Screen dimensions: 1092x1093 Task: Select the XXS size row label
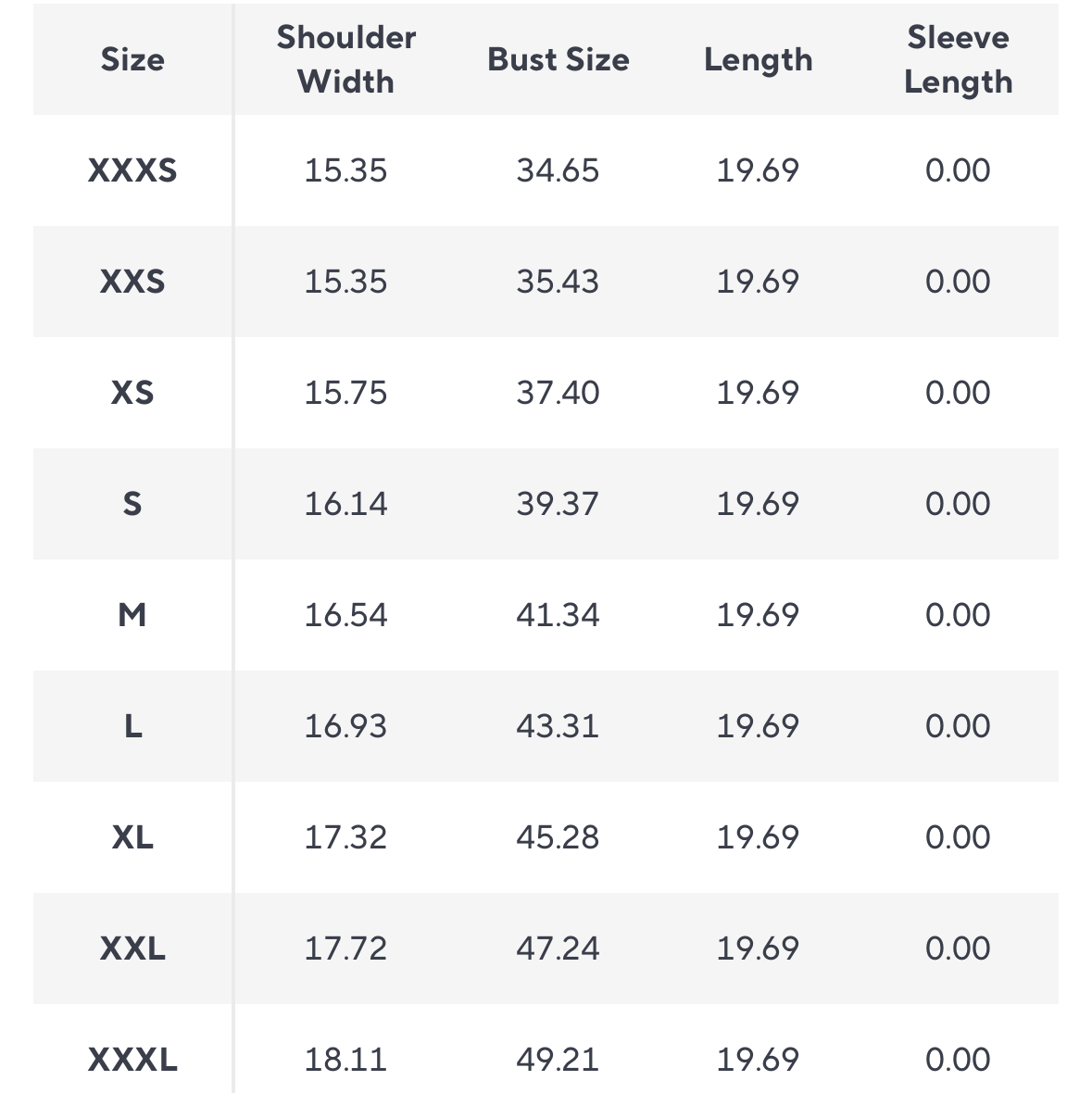coord(132,282)
